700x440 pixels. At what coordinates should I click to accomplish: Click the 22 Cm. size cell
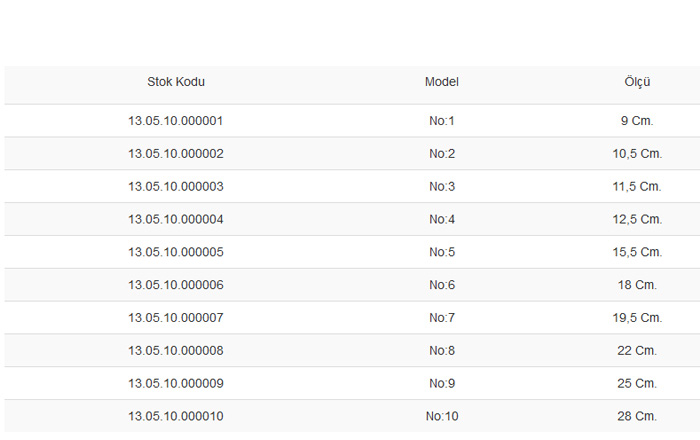click(637, 351)
